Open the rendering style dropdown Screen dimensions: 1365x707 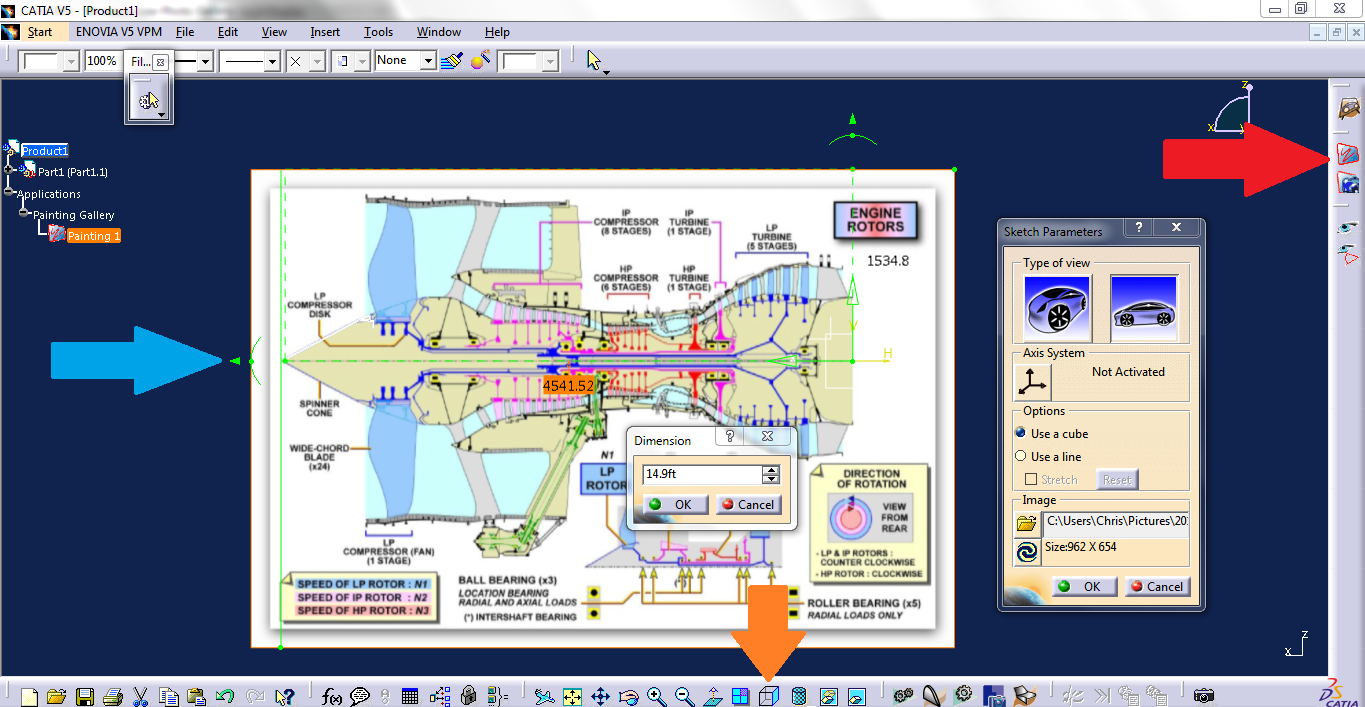tap(360, 62)
